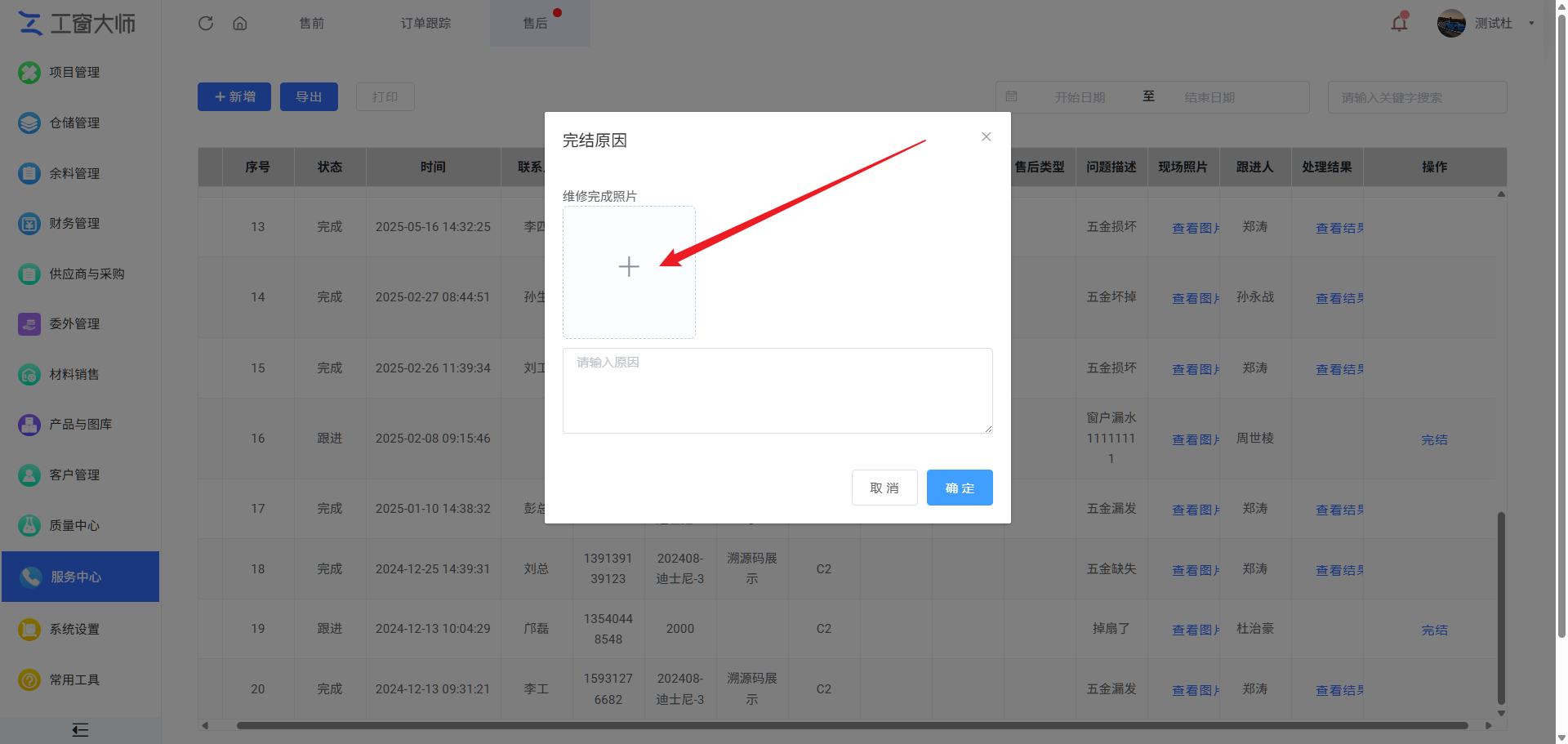Open notifications bell icon

pos(1399,23)
